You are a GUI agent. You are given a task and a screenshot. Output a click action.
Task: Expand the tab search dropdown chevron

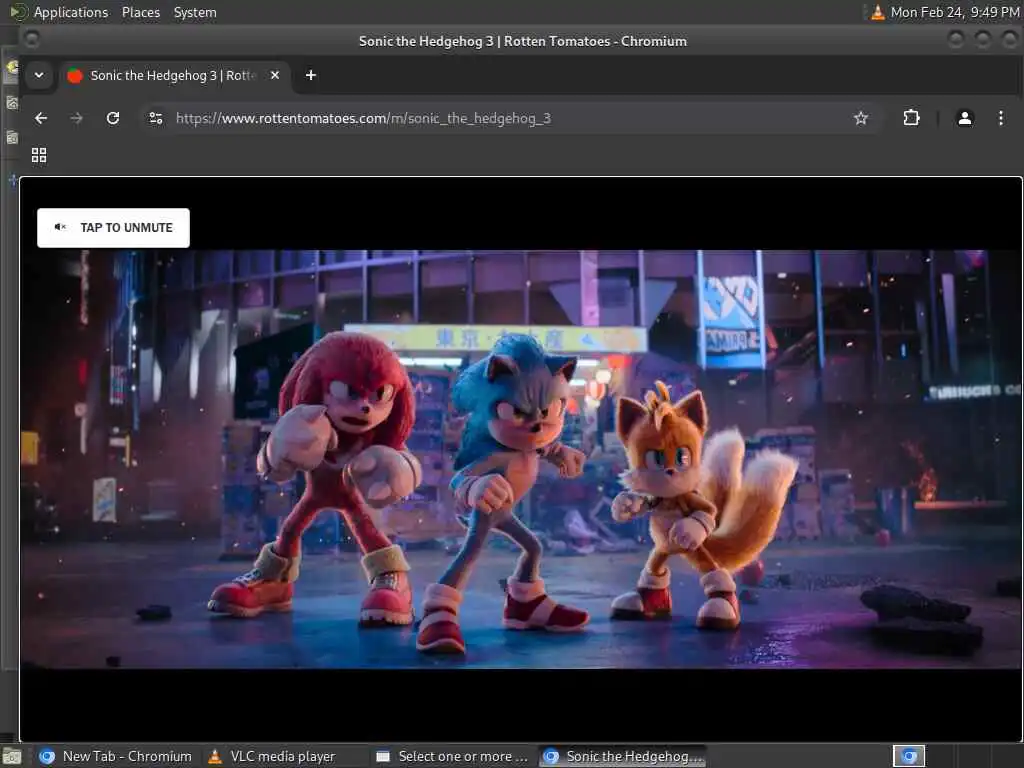click(39, 76)
